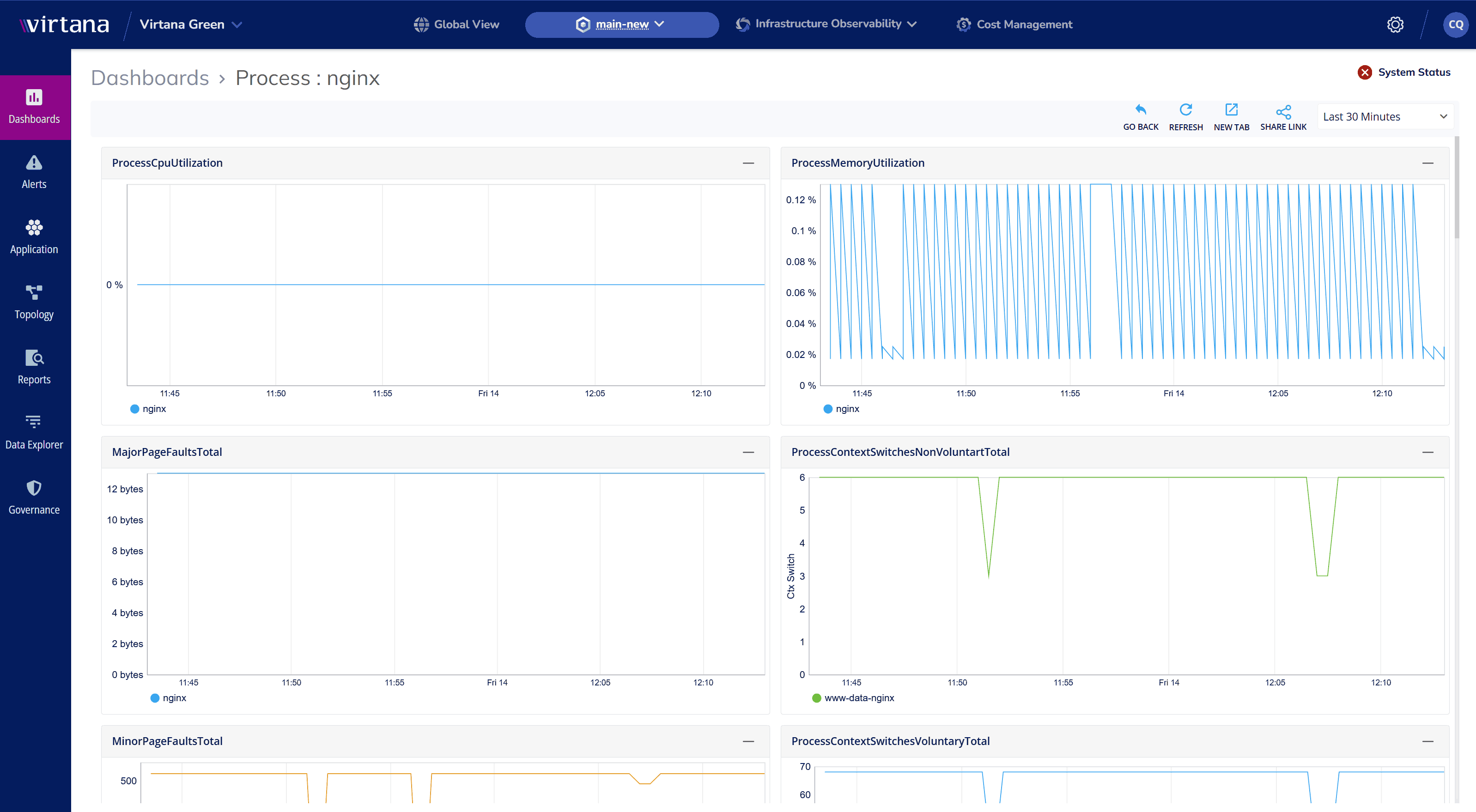
Task: Collapse the MinorPageFaultsTotal panel
Action: 748,740
